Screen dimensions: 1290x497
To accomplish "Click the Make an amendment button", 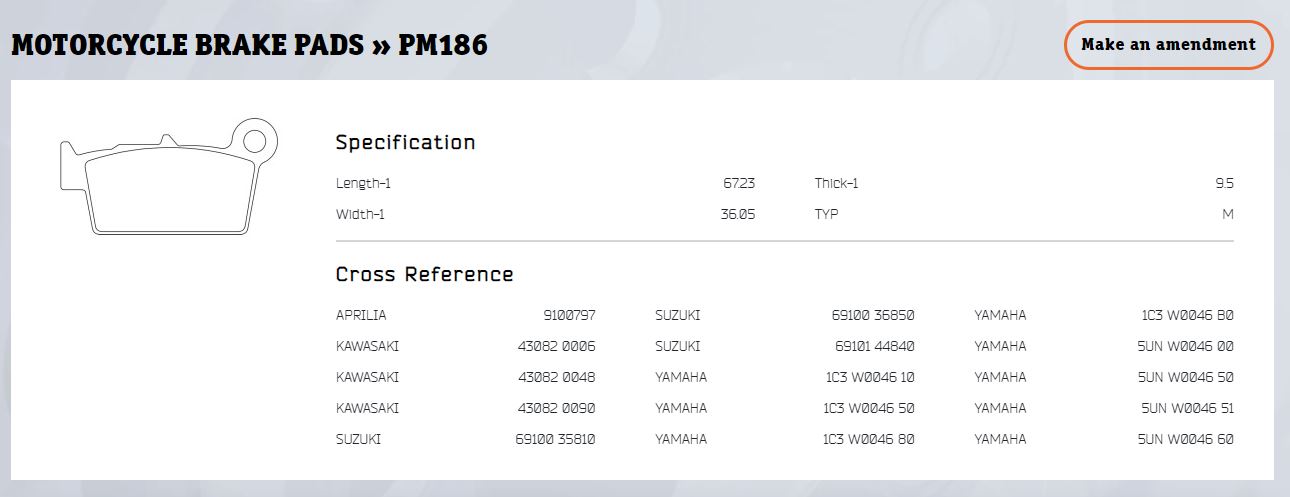I will [x=1168, y=45].
